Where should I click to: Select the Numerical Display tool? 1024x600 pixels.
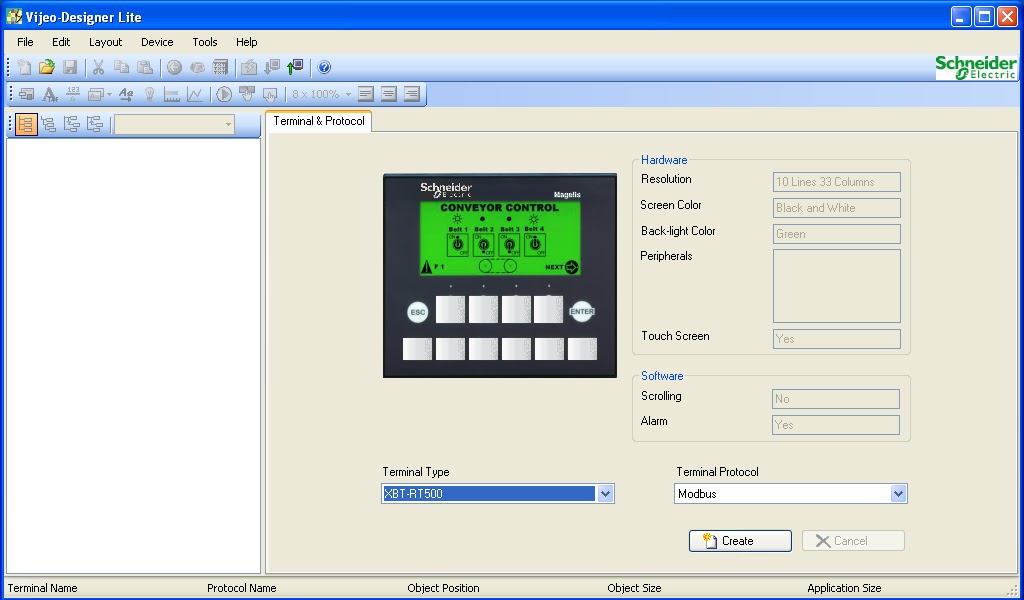(71, 93)
